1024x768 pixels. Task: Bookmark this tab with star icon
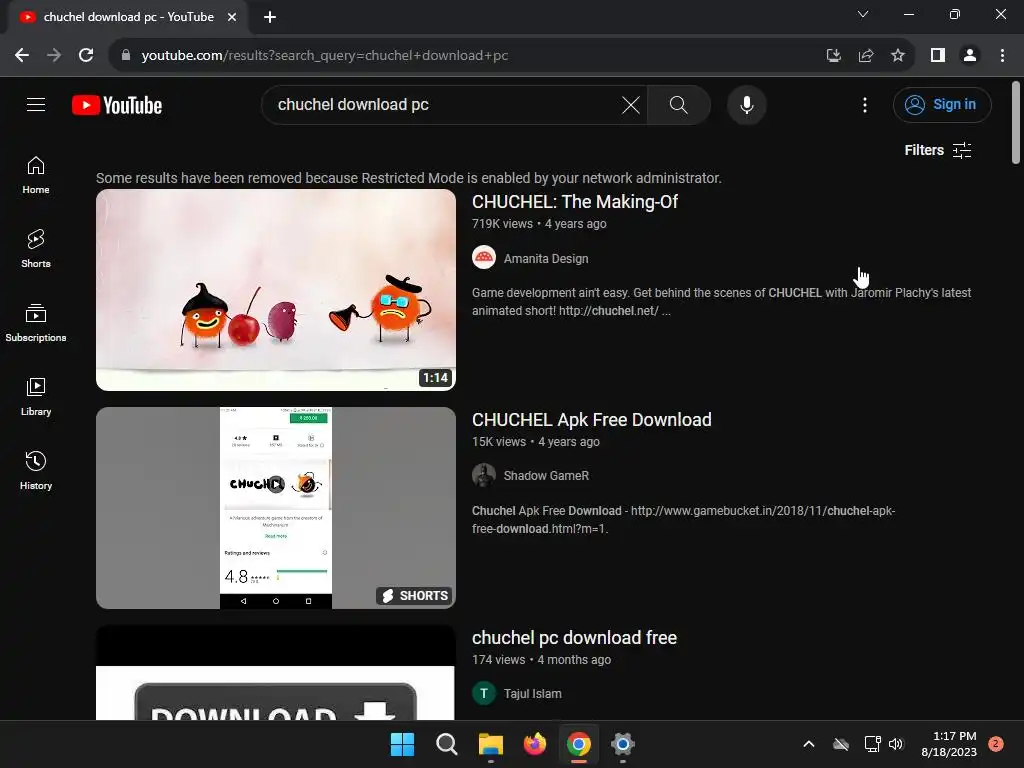tap(898, 56)
